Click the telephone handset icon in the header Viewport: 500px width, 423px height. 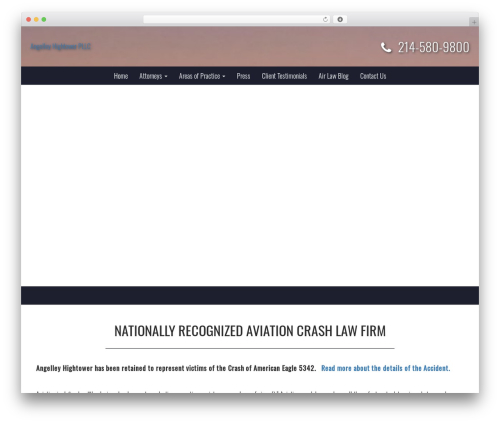pos(386,47)
